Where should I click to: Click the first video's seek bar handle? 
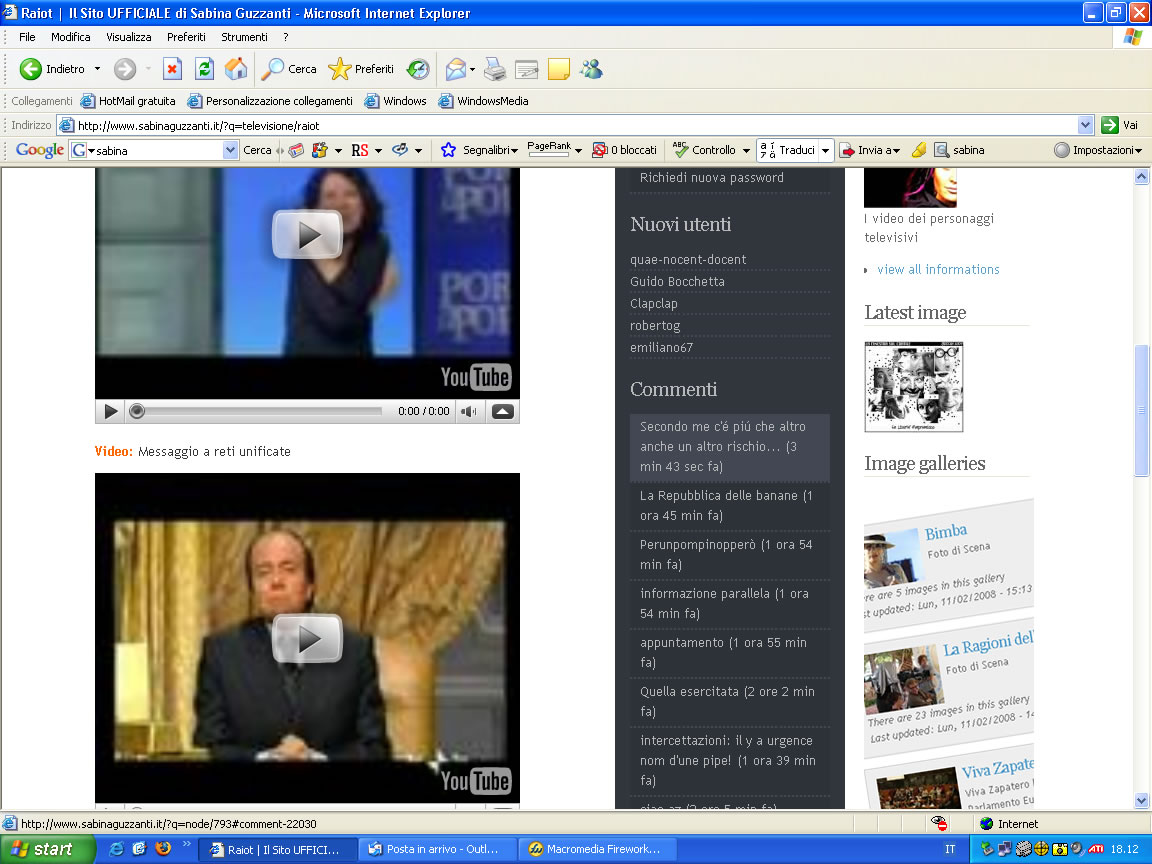[137, 411]
